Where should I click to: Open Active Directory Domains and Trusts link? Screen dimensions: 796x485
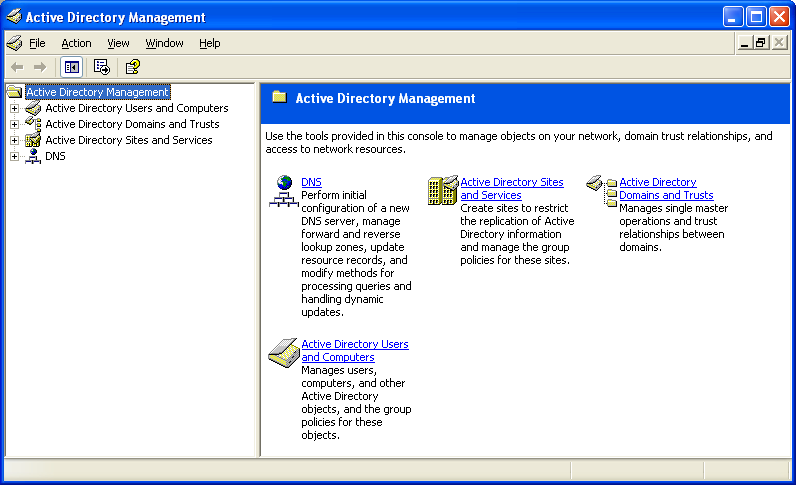click(x=666, y=188)
